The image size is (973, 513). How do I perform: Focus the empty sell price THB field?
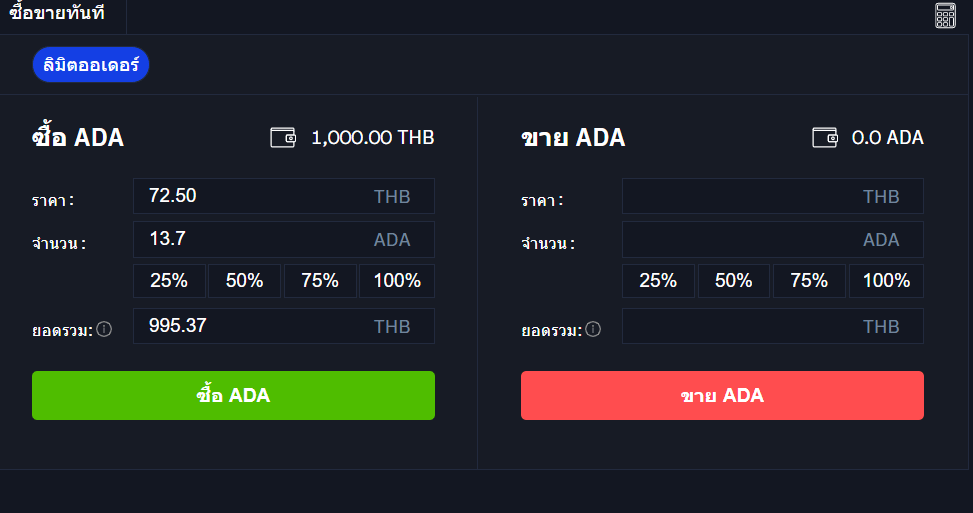(x=773, y=196)
